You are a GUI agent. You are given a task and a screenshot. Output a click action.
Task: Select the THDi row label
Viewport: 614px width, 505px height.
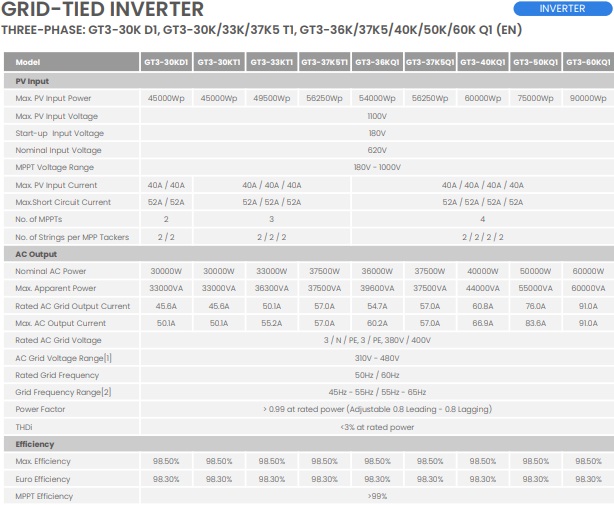(x=26, y=427)
